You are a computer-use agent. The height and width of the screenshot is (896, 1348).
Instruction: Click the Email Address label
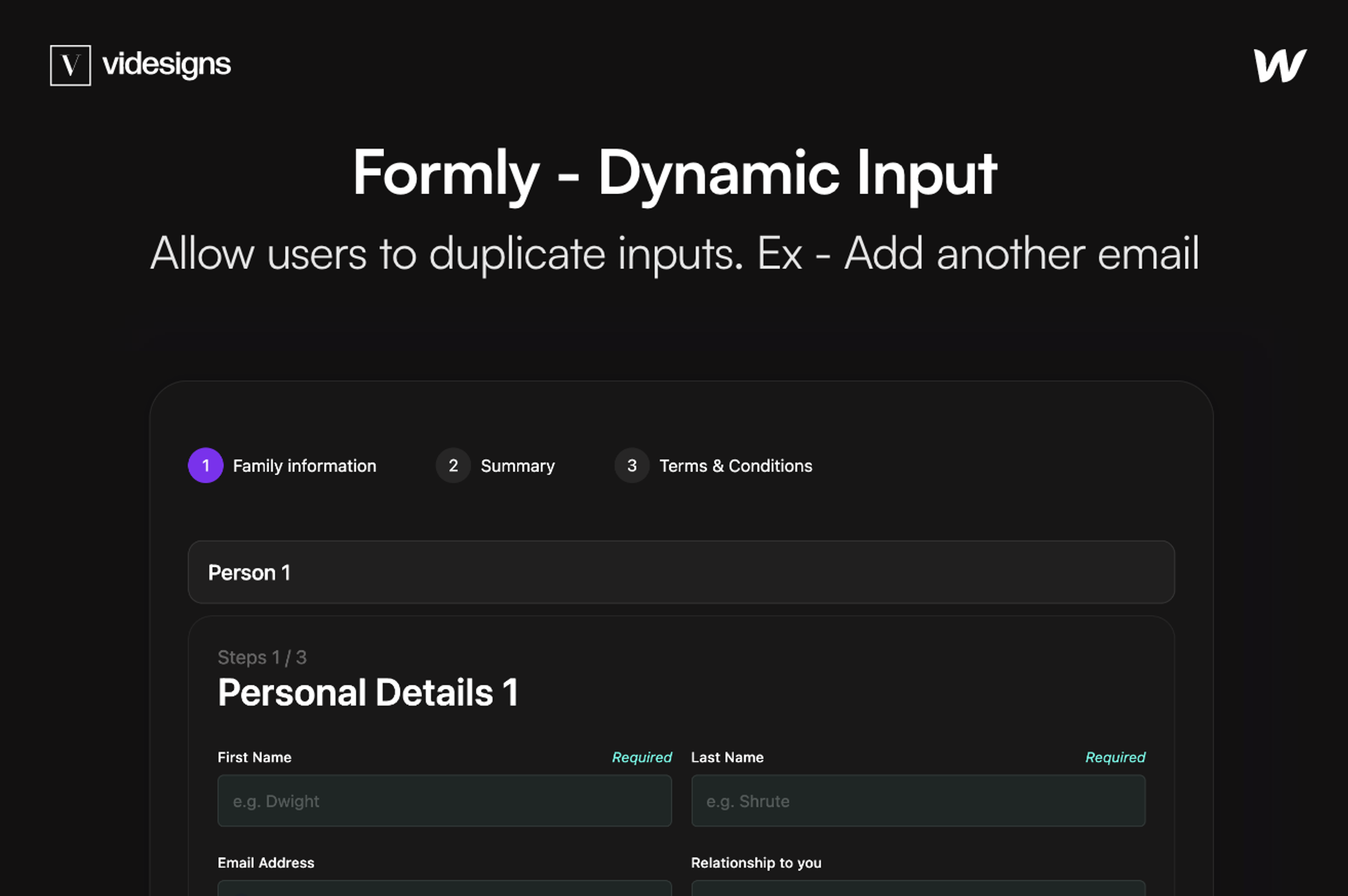click(266, 863)
